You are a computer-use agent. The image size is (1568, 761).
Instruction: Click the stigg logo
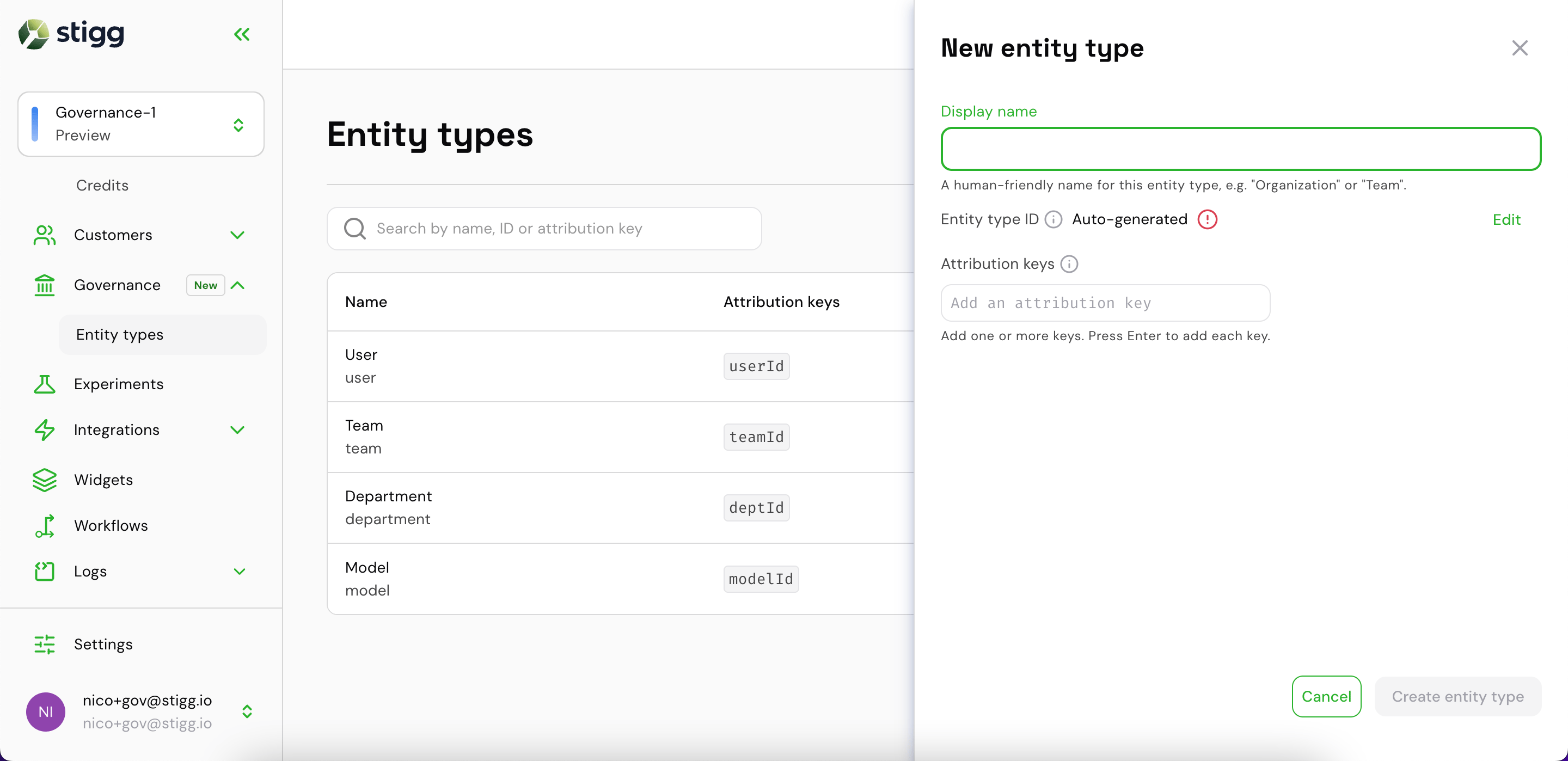point(71,34)
